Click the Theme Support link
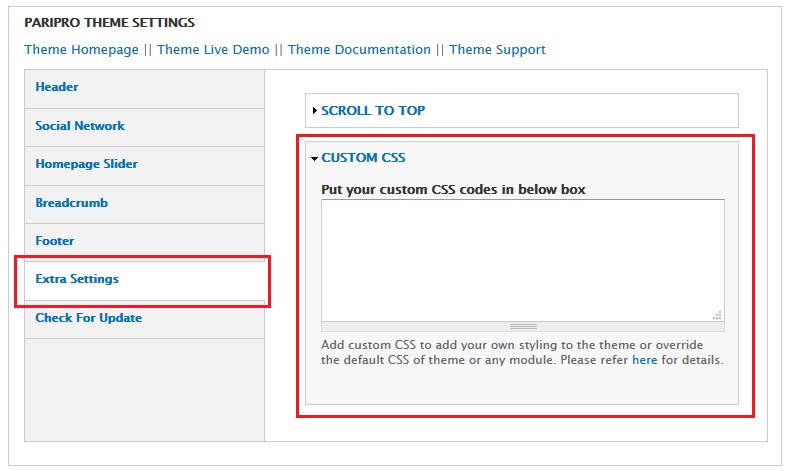The image size is (789, 471). coord(497,50)
